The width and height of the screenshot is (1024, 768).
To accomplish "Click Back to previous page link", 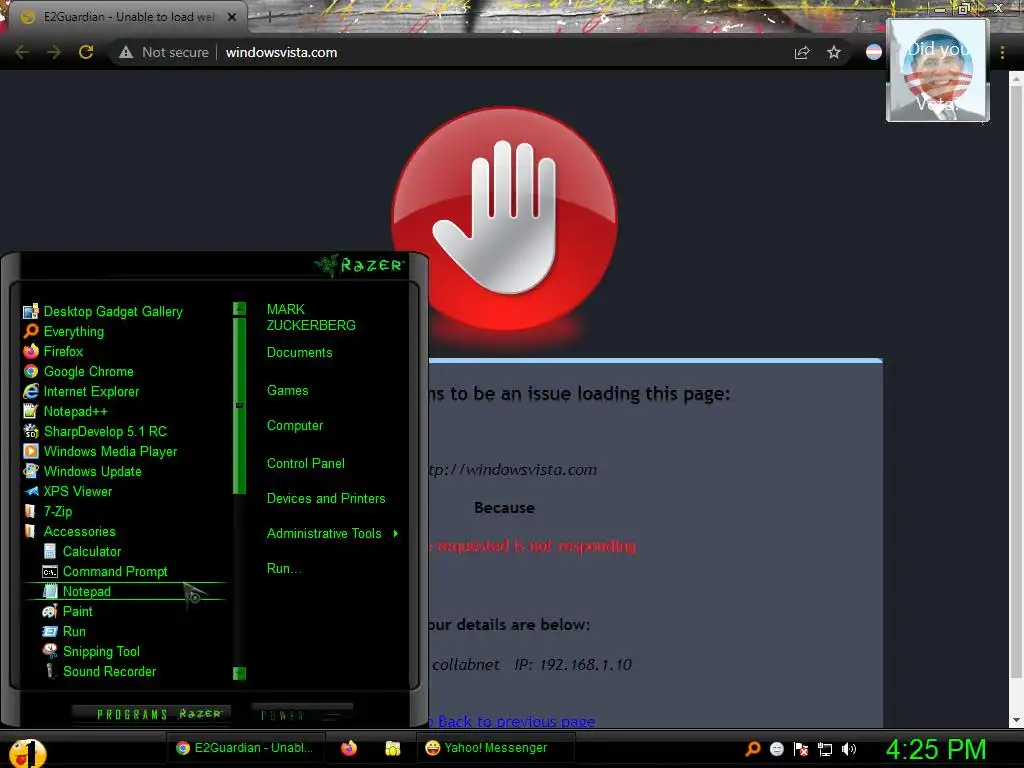I will point(516,721).
